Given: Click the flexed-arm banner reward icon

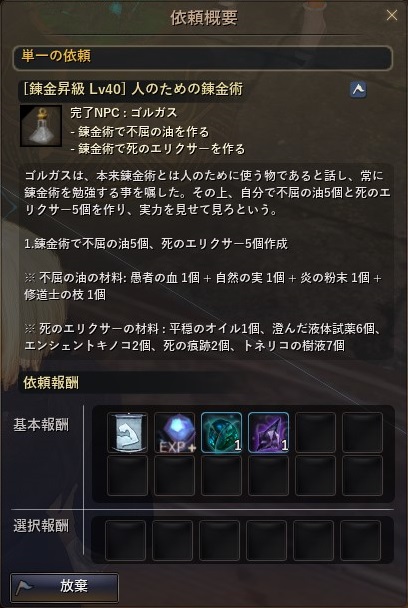Looking at the screenshot, I should click(x=128, y=433).
